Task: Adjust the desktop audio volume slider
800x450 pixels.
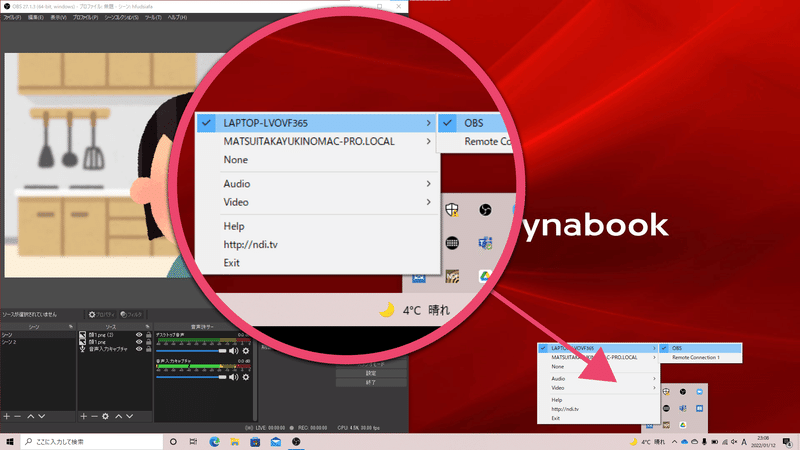Action: (x=191, y=351)
